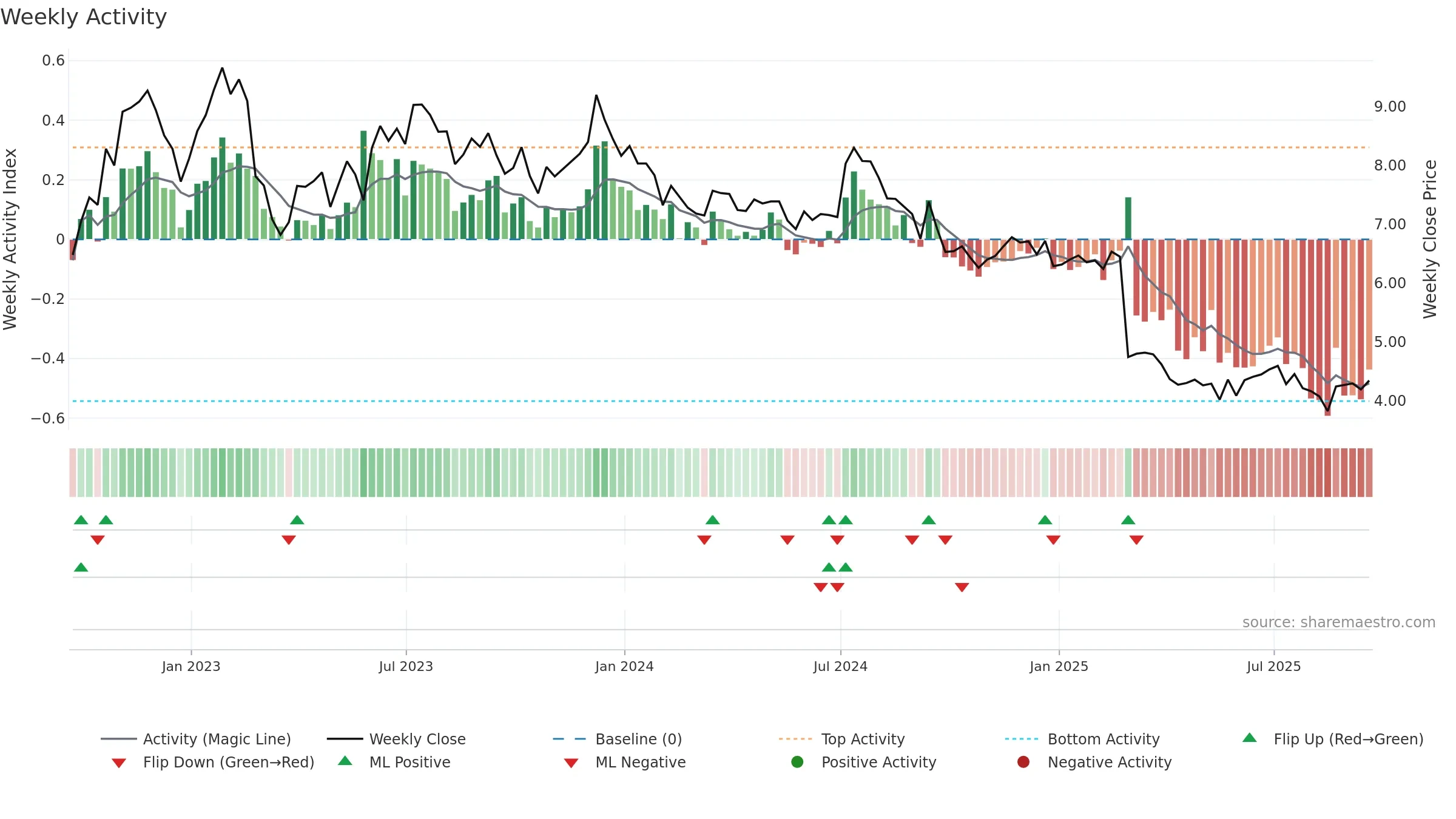Viewport: 1456px width, 819px height.
Task: Click the green triangle icon beside ML Positive
Action: tap(345, 761)
